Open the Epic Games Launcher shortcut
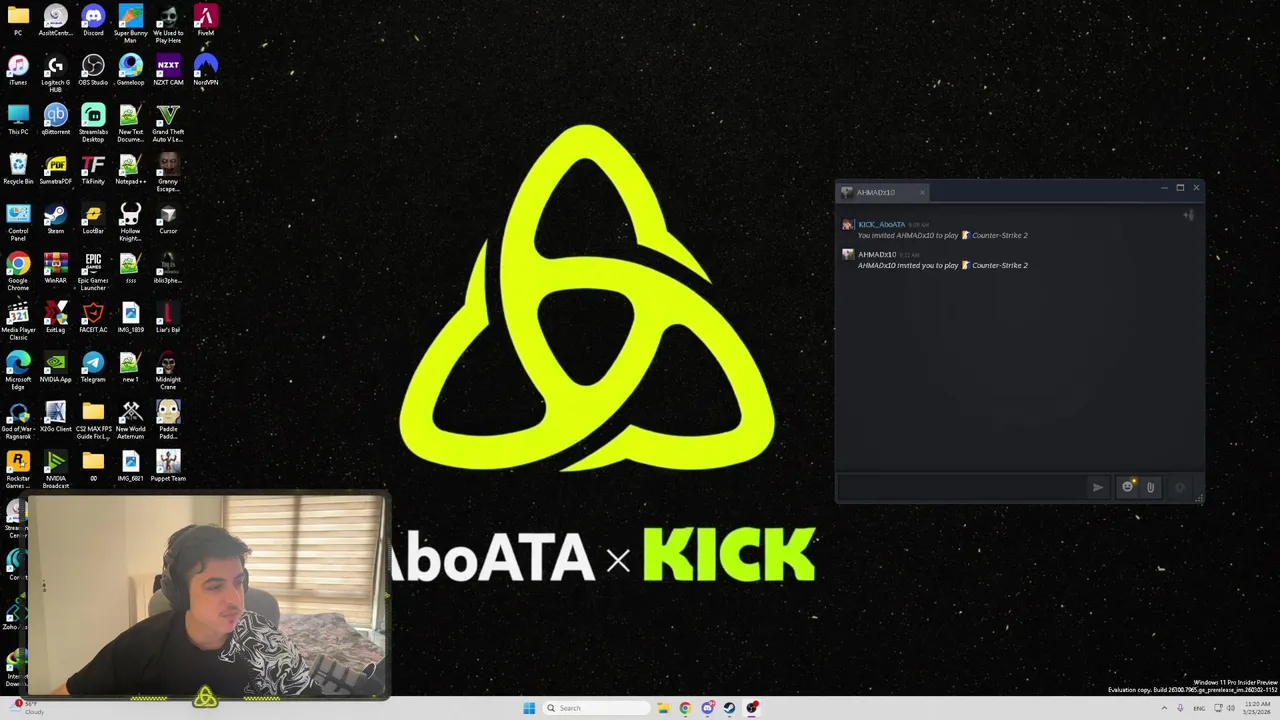This screenshot has height=720, width=1280. [93, 272]
